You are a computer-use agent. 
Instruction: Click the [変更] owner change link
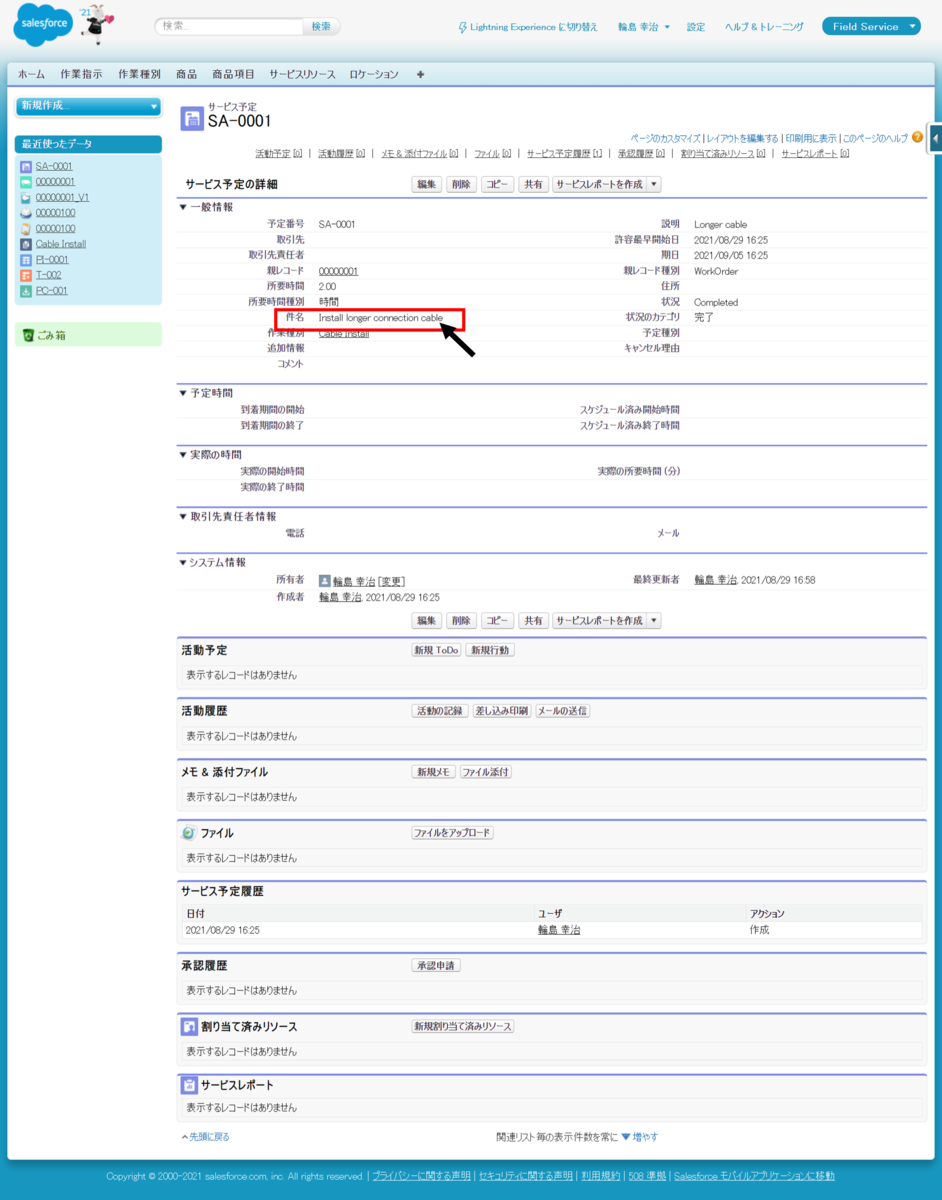click(391, 581)
